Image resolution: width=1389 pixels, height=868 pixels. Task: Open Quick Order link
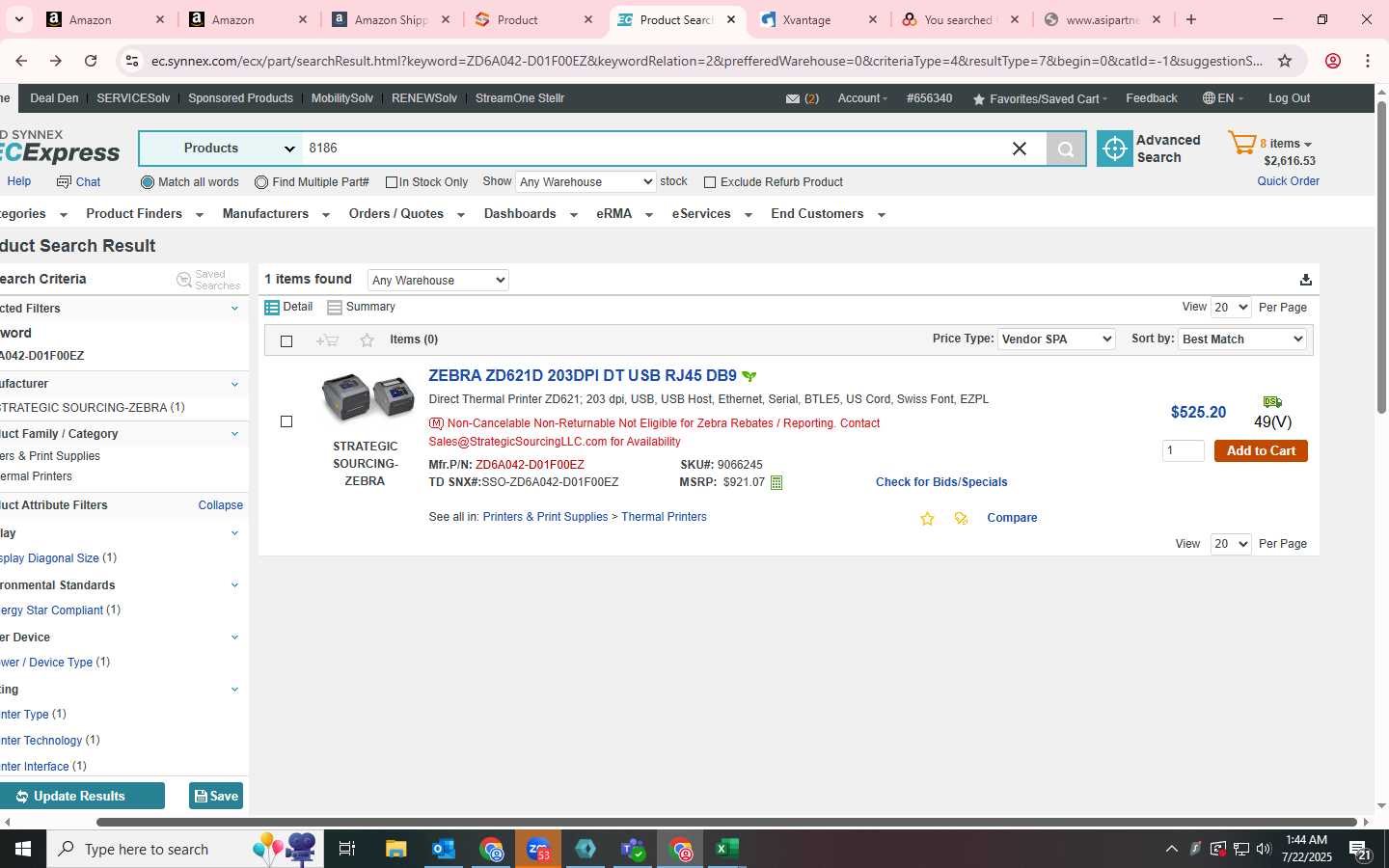1288,181
